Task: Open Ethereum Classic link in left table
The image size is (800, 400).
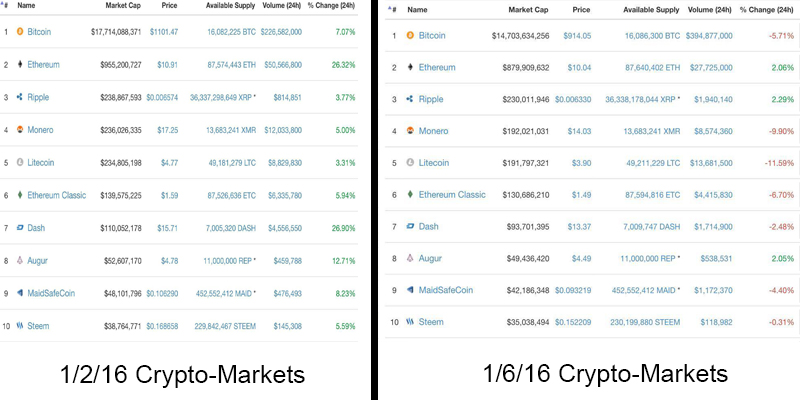Action: pyautogui.click(x=57, y=195)
